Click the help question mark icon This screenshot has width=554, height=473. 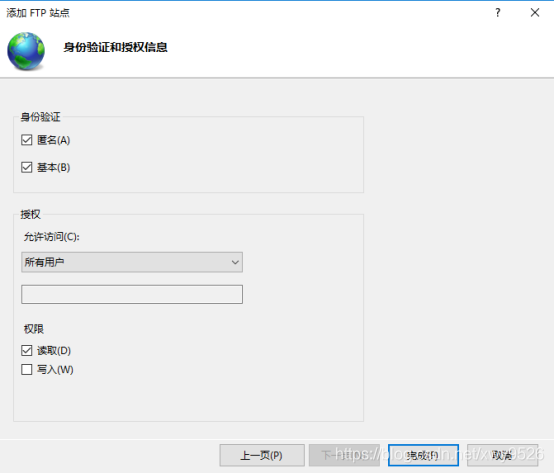498,13
